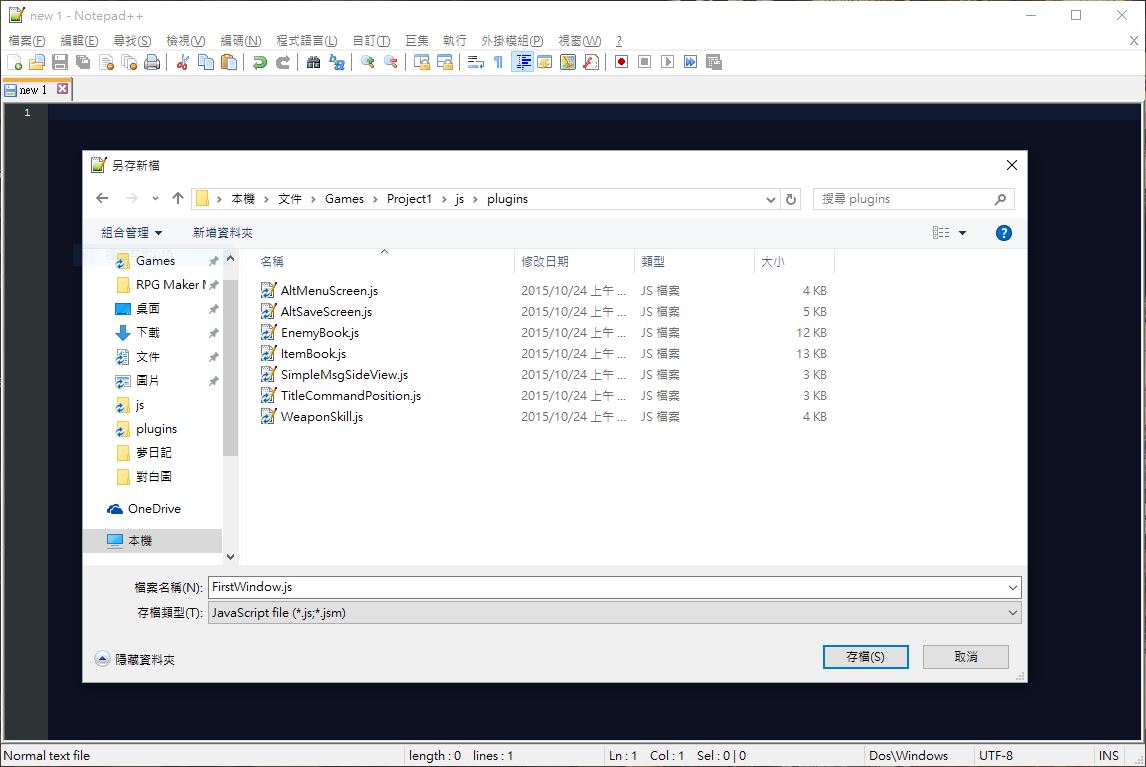1146x767 pixels.
Task: Toggle Show All Characters pilcrow icon
Action: (498, 62)
